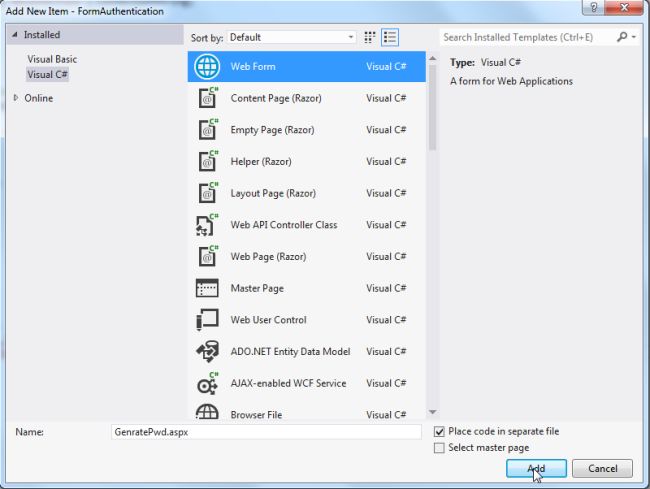The width and height of the screenshot is (650, 489).
Task: Select the Web User Control icon
Action: (207, 320)
